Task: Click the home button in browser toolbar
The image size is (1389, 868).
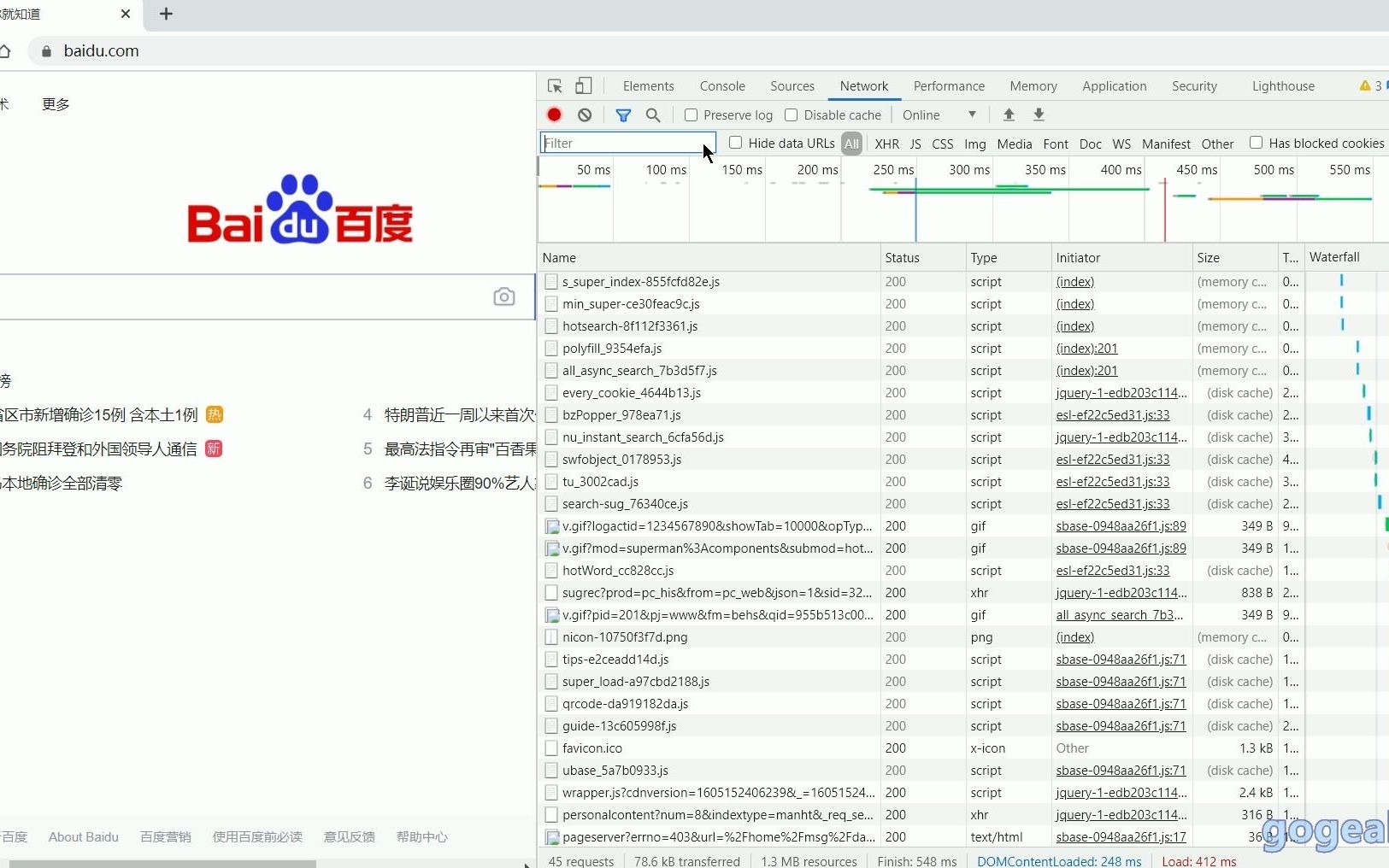Action: pos(4,50)
